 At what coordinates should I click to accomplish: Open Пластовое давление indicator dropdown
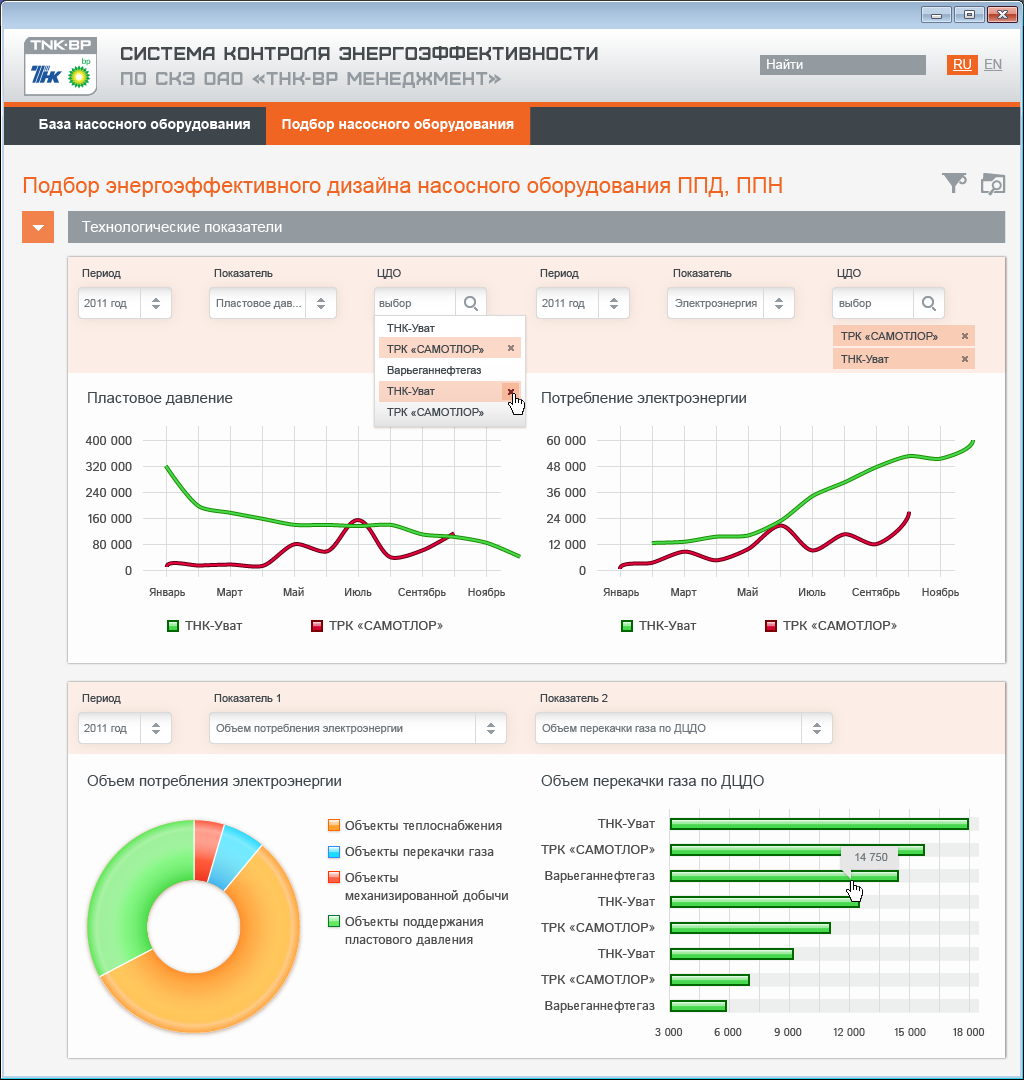[x=273, y=303]
